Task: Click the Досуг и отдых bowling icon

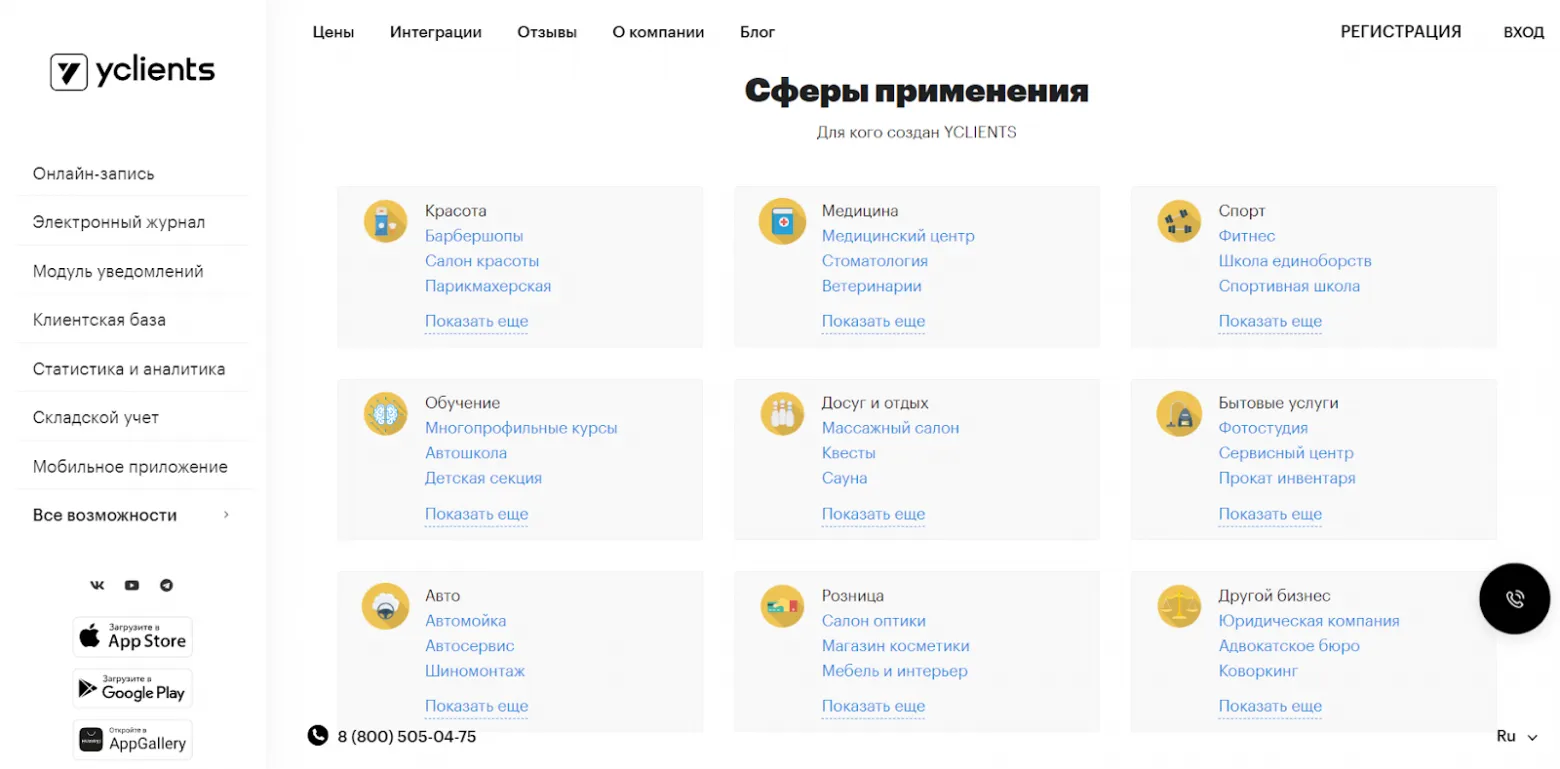Action: click(x=782, y=413)
